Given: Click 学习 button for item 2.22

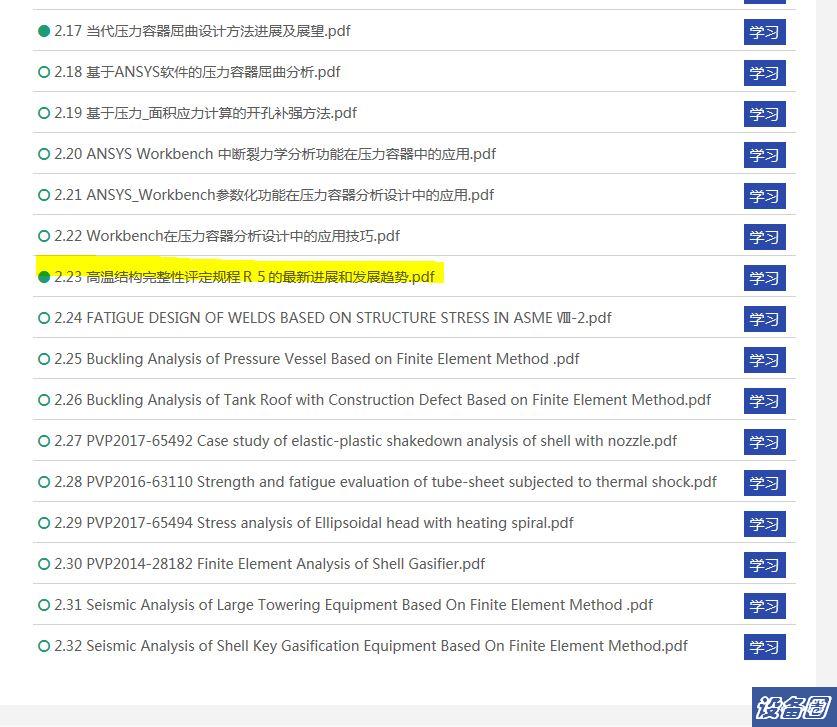Looking at the screenshot, I should [x=764, y=237].
